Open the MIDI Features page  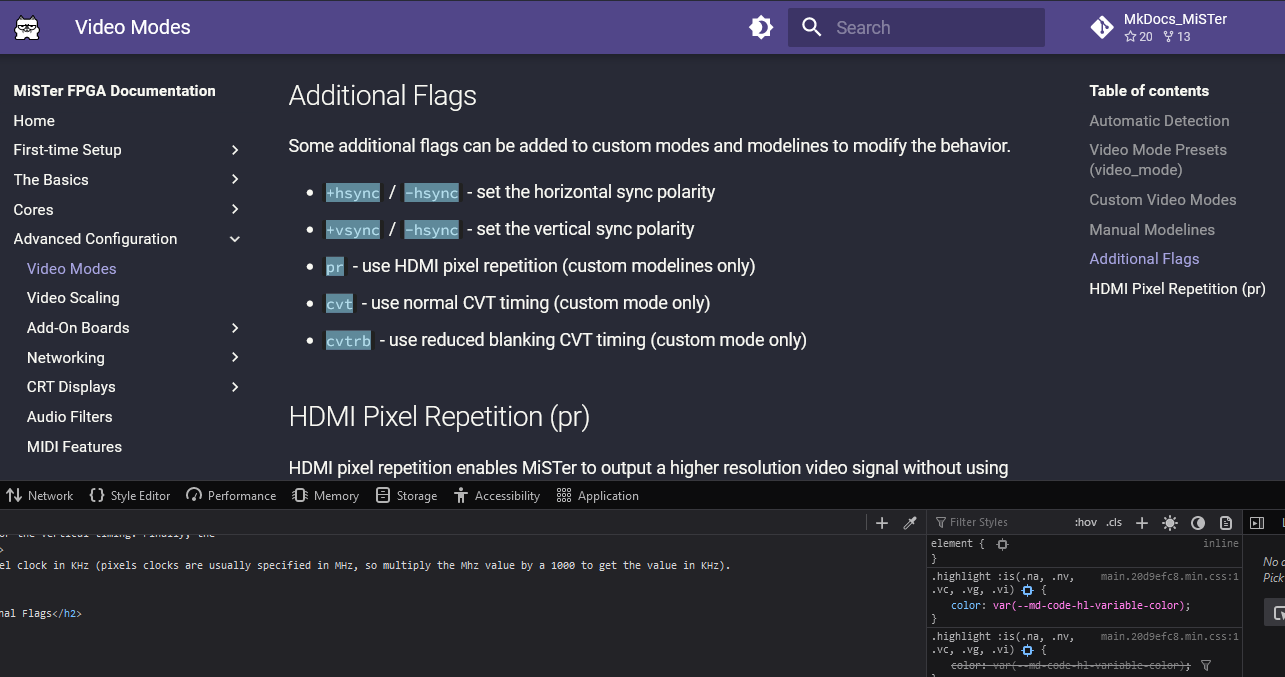(74, 447)
